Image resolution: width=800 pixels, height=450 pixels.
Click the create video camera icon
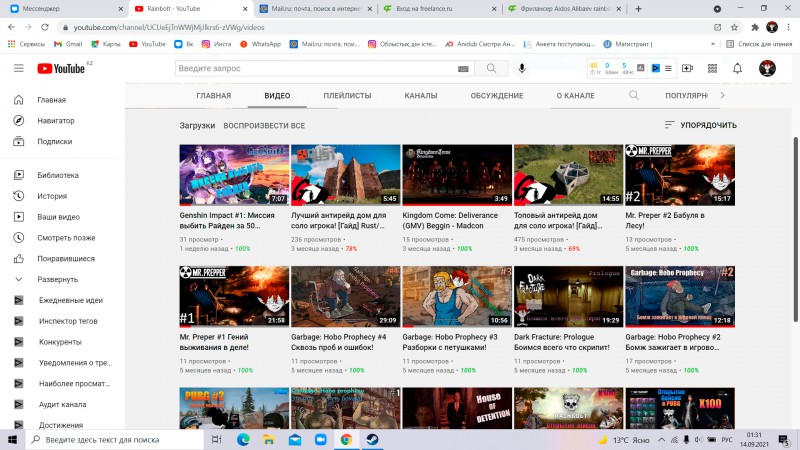(687, 68)
